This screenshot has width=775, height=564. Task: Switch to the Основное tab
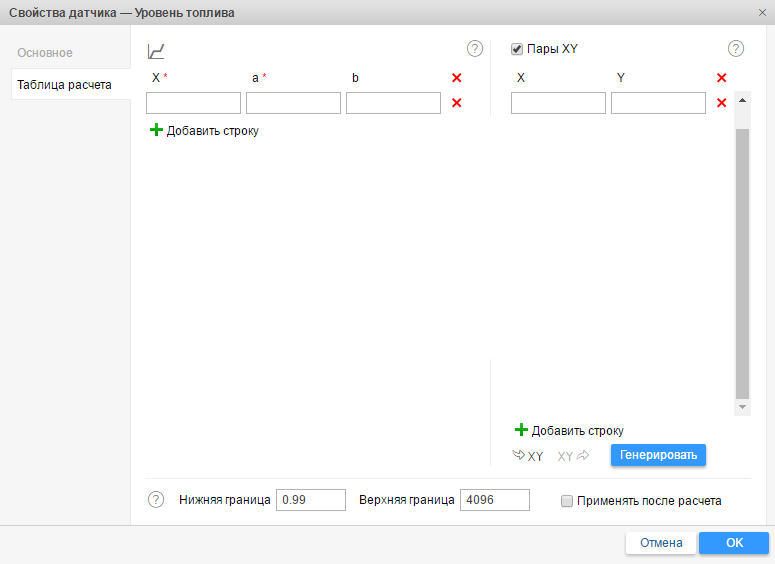point(45,52)
